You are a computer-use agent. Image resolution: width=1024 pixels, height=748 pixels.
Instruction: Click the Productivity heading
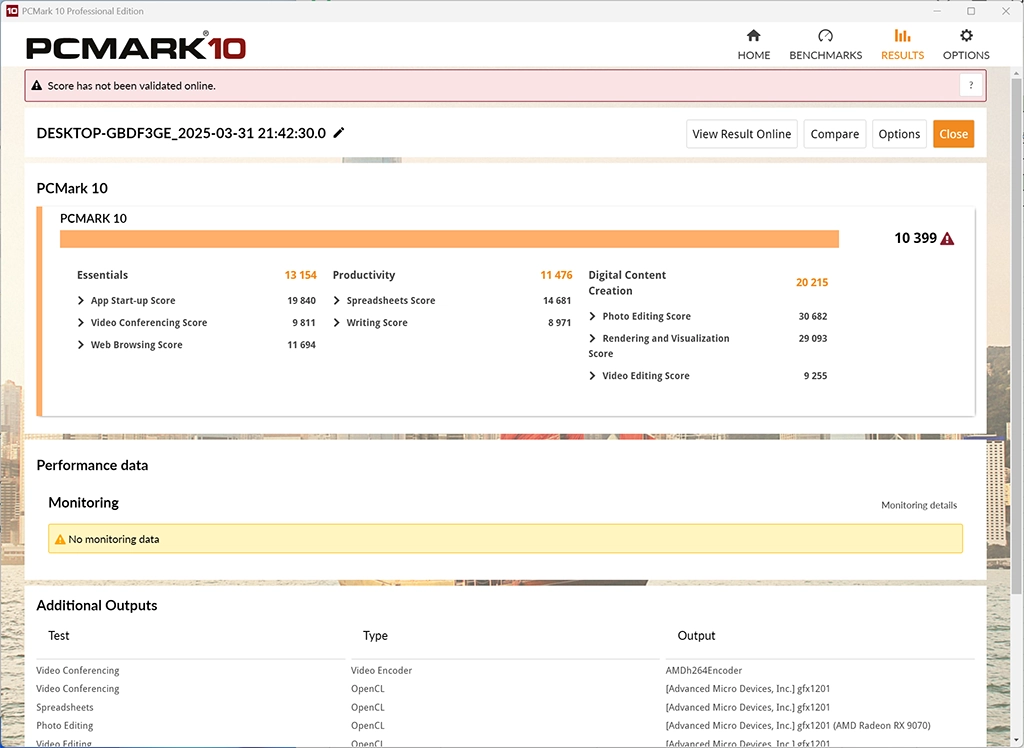[364, 275]
